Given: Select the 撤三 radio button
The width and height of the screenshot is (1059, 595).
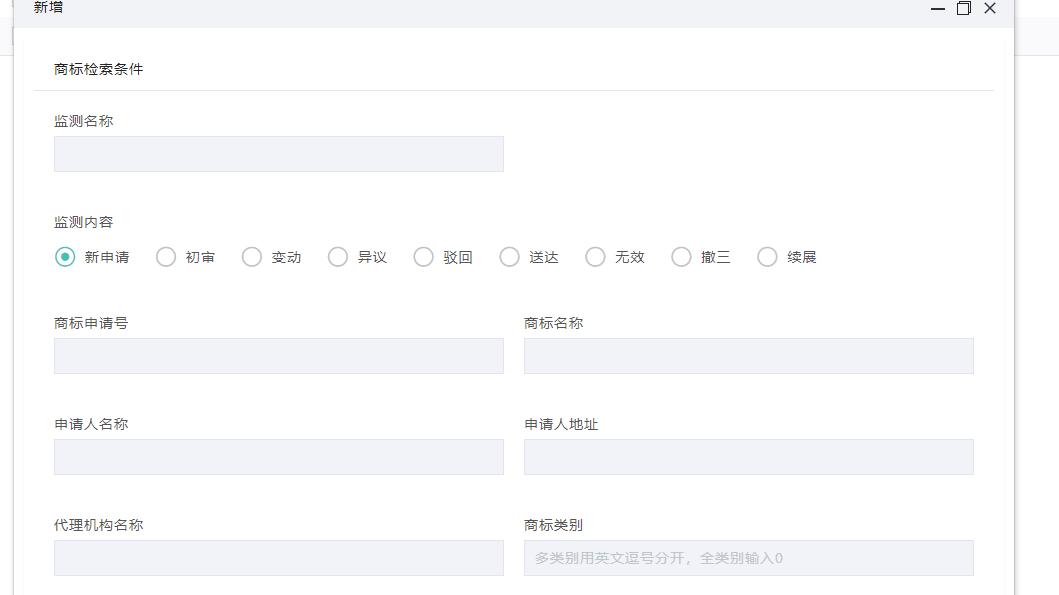Looking at the screenshot, I should 682,257.
